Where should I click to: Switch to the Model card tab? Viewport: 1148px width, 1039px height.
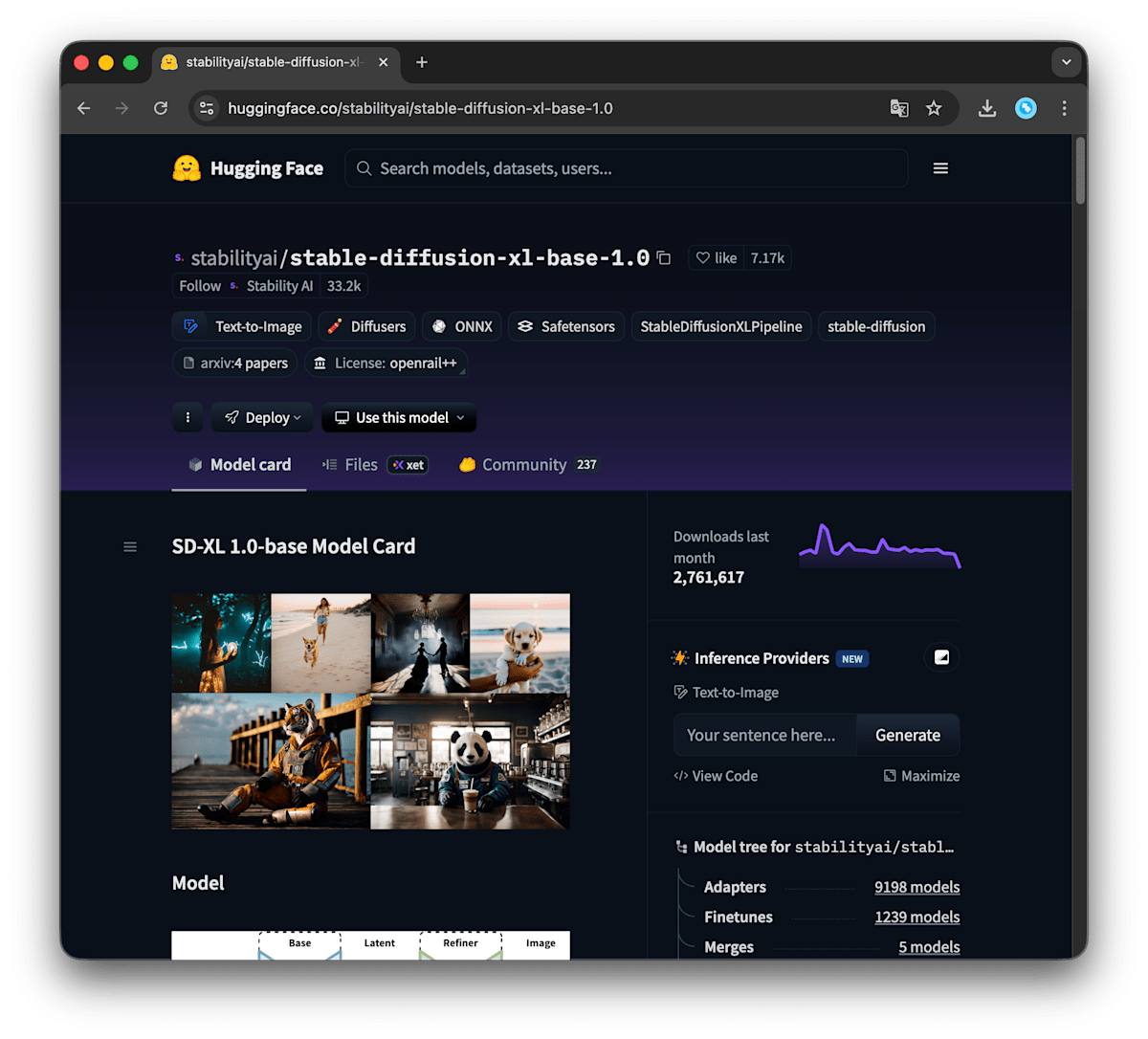(x=239, y=465)
